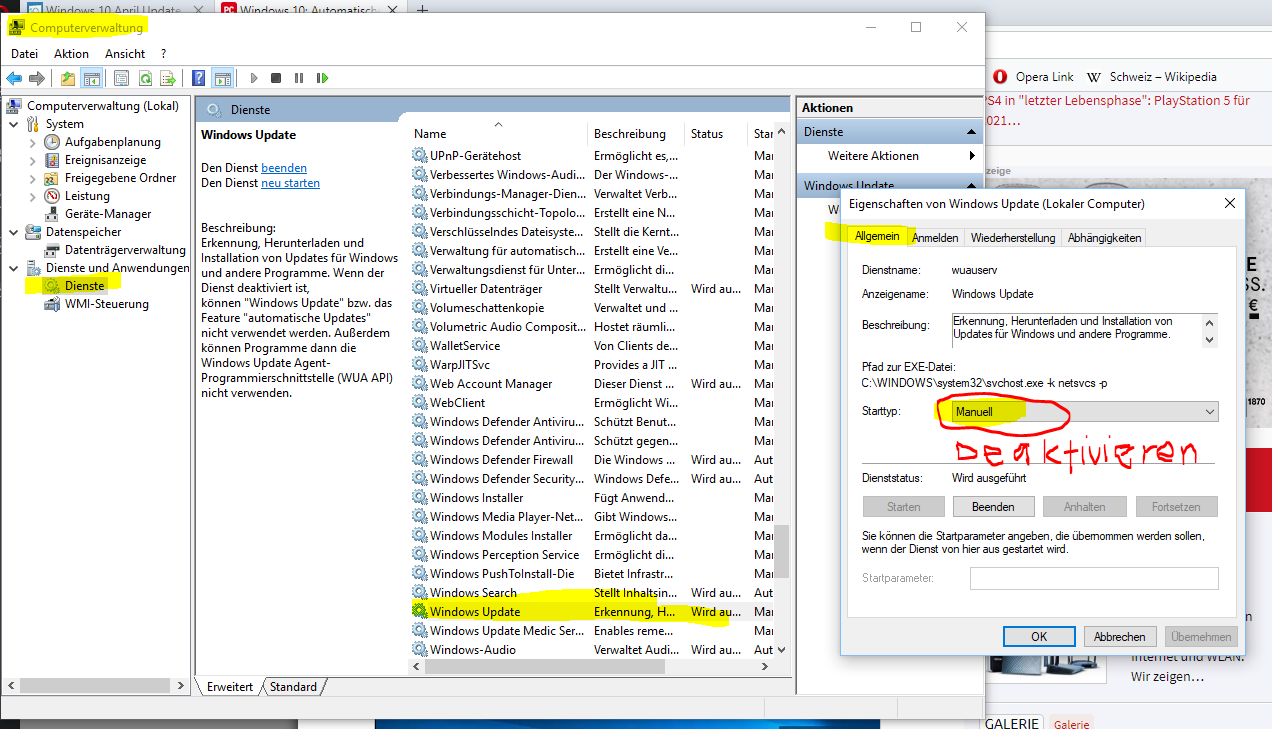Expand the Freigegebene Ordner node

tap(32, 178)
